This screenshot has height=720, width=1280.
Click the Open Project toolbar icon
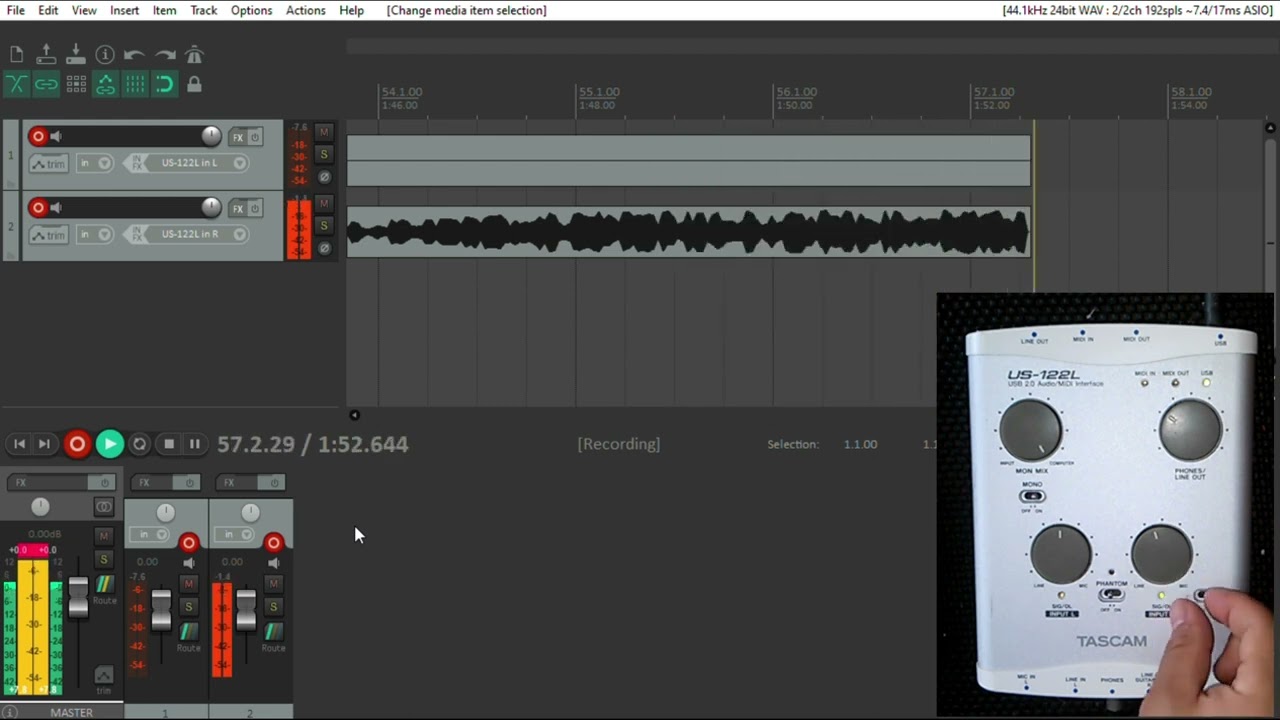(x=46, y=55)
